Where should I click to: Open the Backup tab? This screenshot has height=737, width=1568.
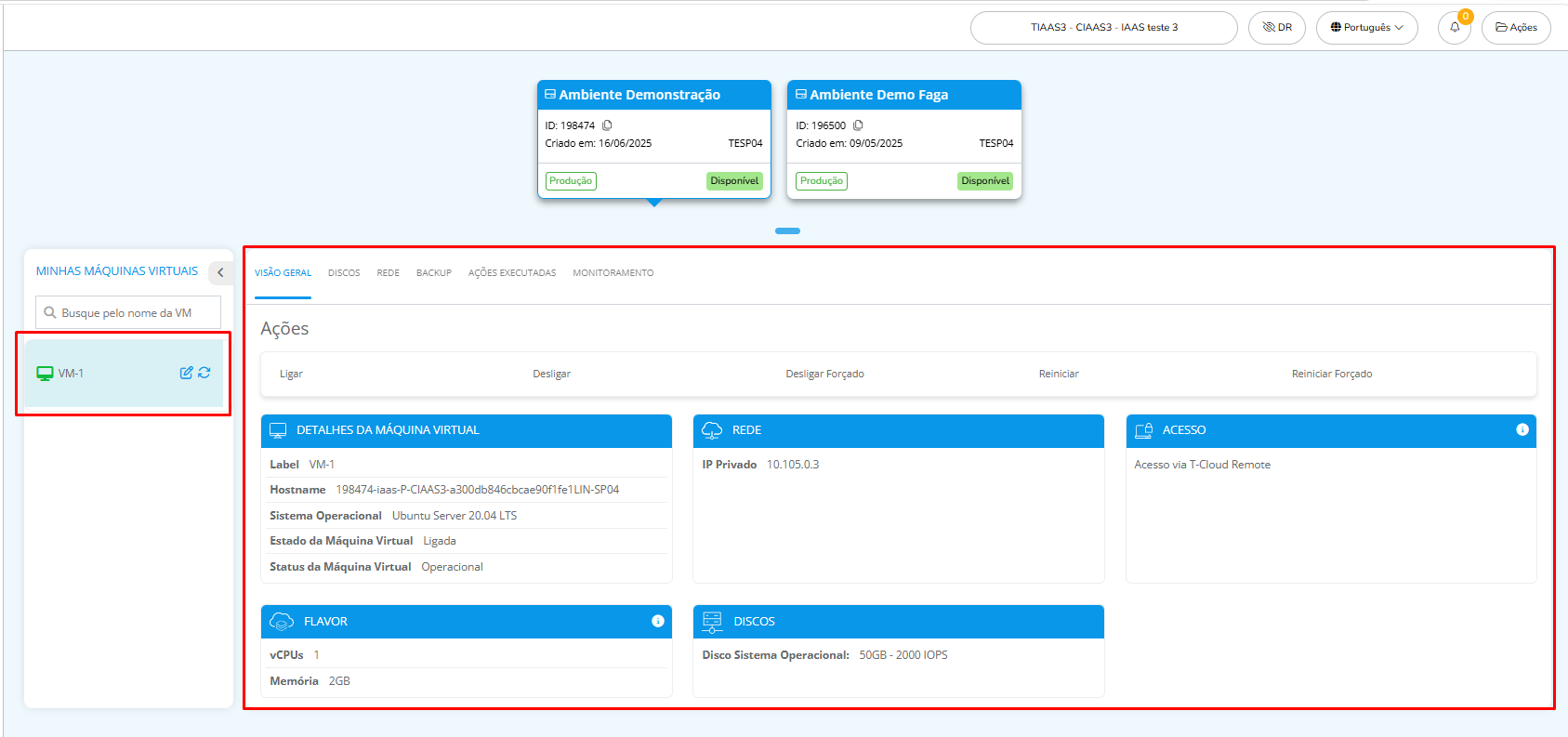(434, 273)
